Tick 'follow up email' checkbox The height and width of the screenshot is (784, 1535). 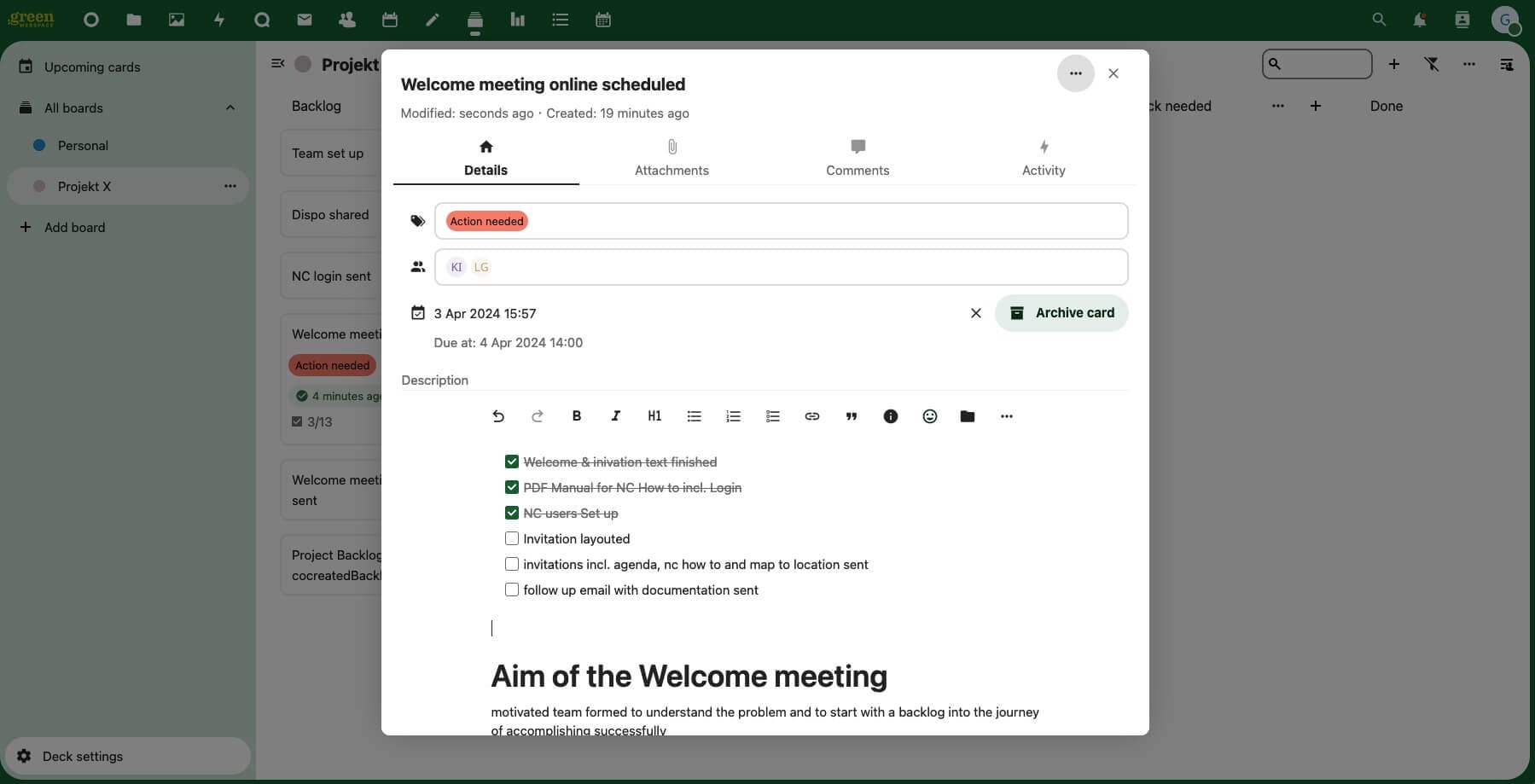[x=512, y=589]
